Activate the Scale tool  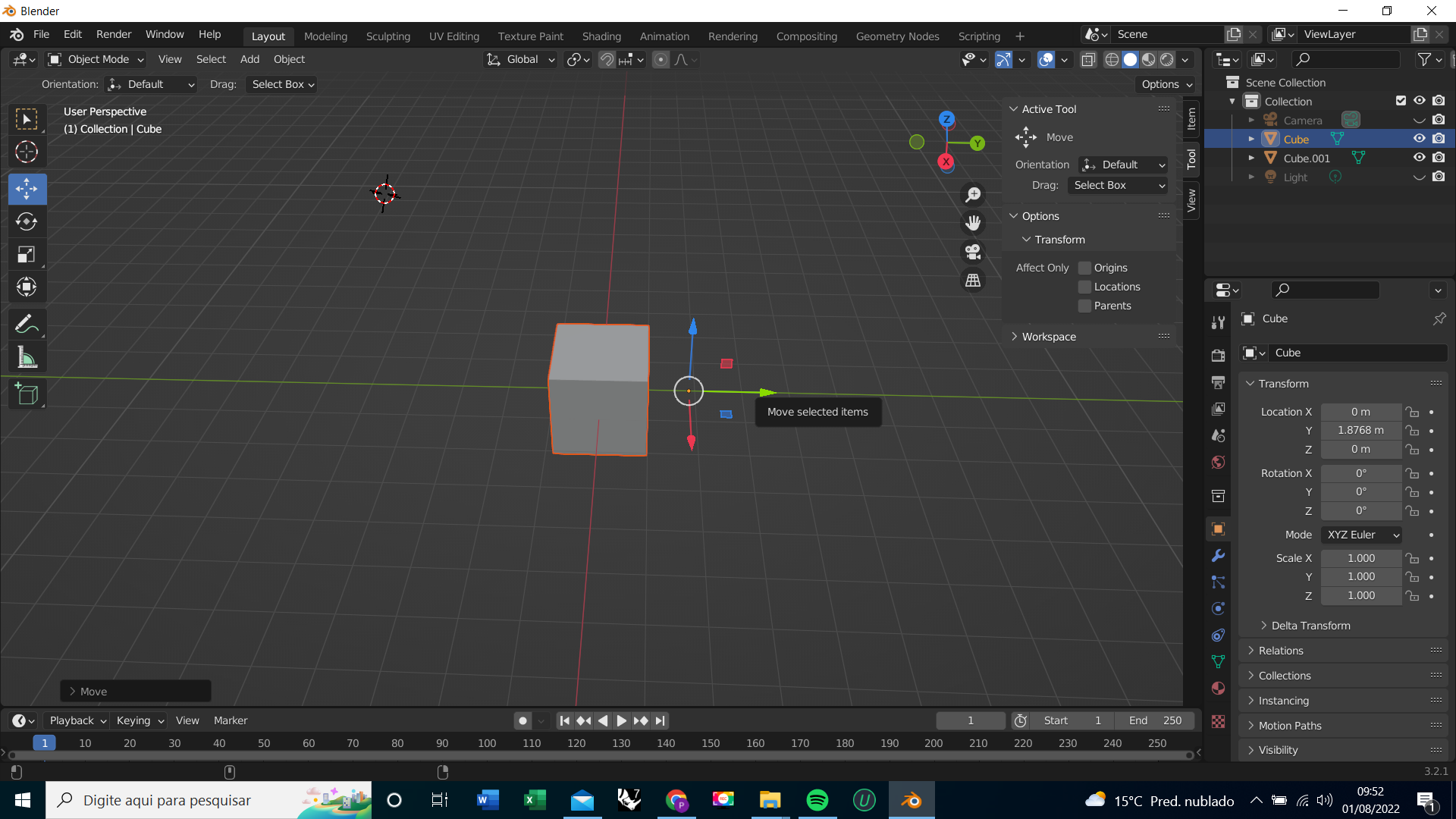pyautogui.click(x=27, y=254)
